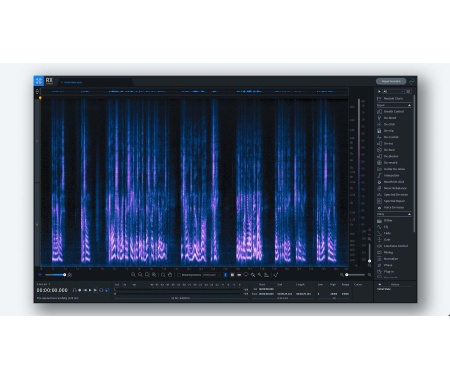Click the record button
450x380 pixels.
(80, 290)
